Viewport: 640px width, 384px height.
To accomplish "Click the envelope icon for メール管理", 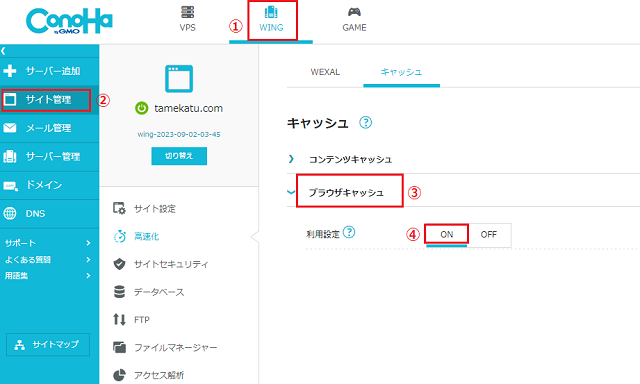I will [x=10, y=128].
